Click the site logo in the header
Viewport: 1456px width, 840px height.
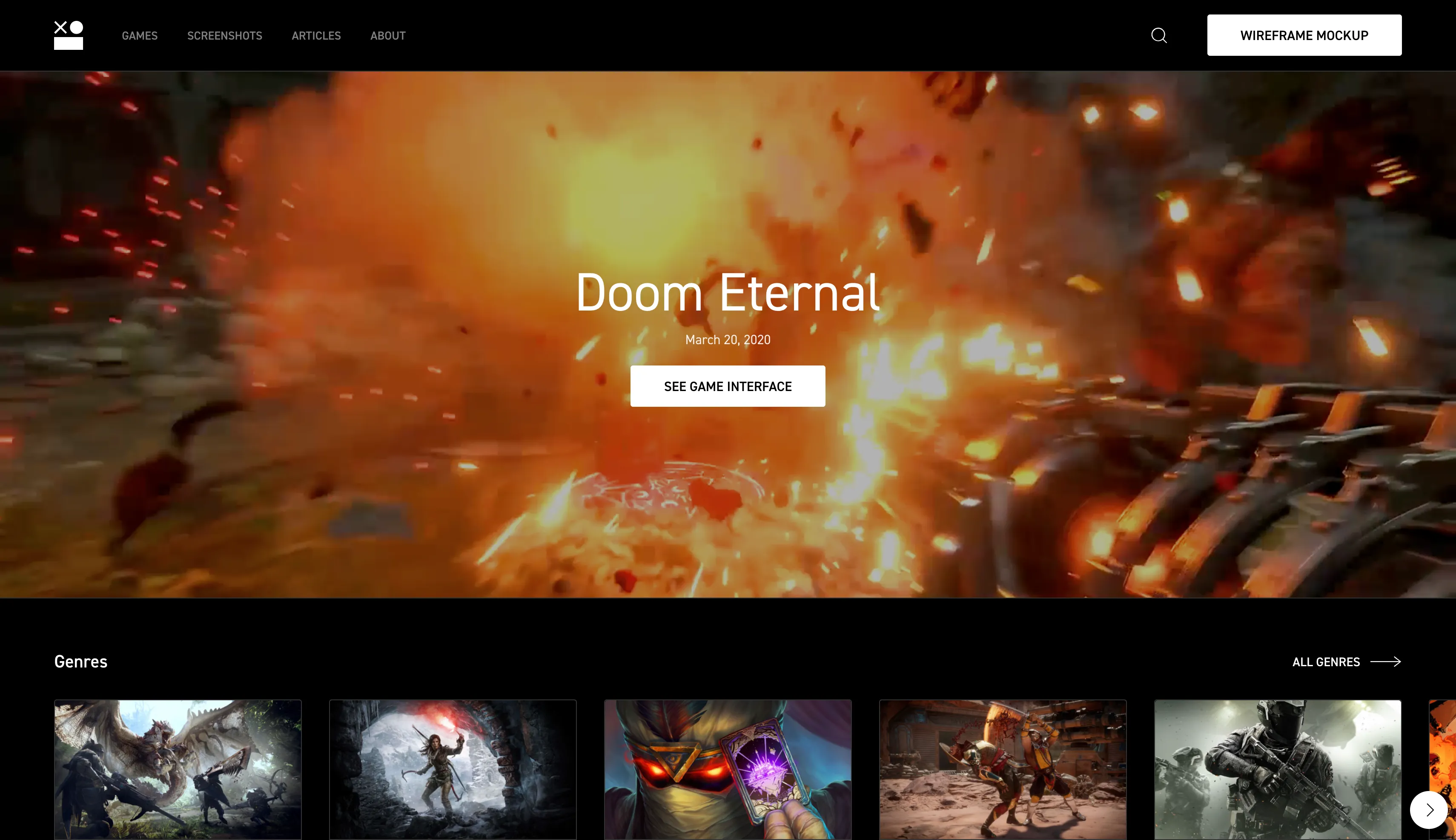pyautogui.click(x=69, y=35)
